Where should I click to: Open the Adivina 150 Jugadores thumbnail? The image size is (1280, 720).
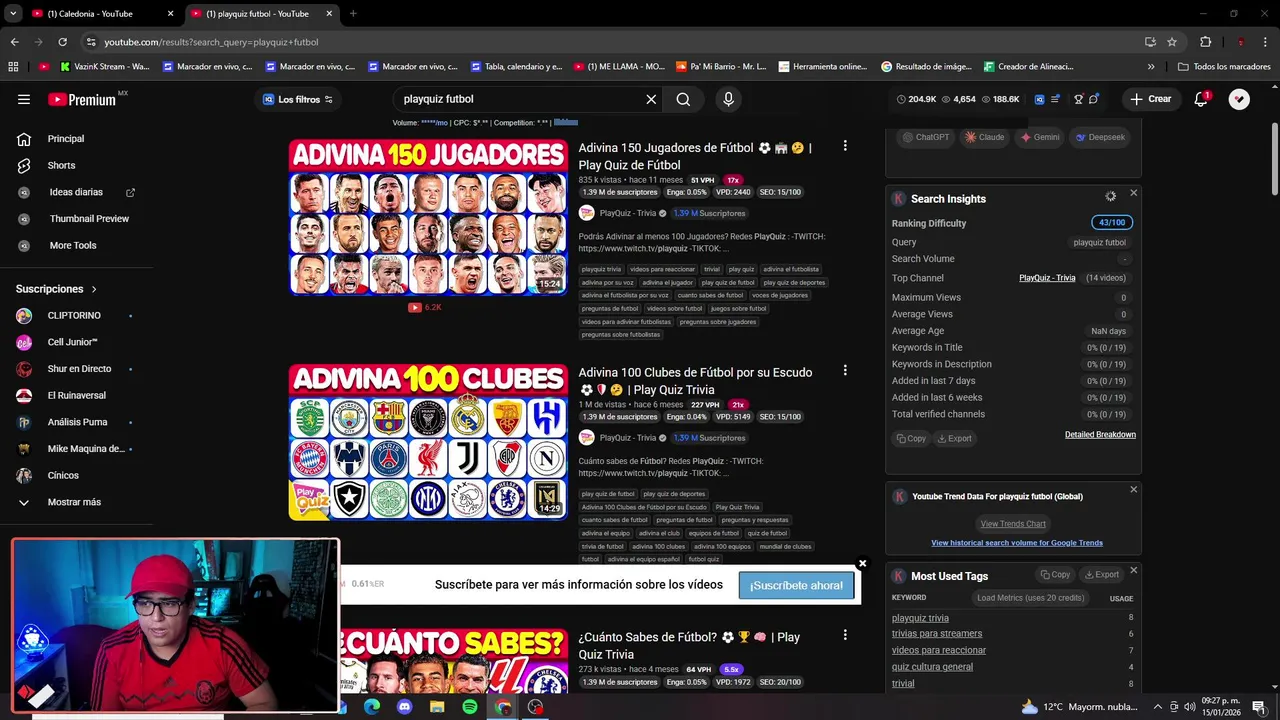[428, 217]
